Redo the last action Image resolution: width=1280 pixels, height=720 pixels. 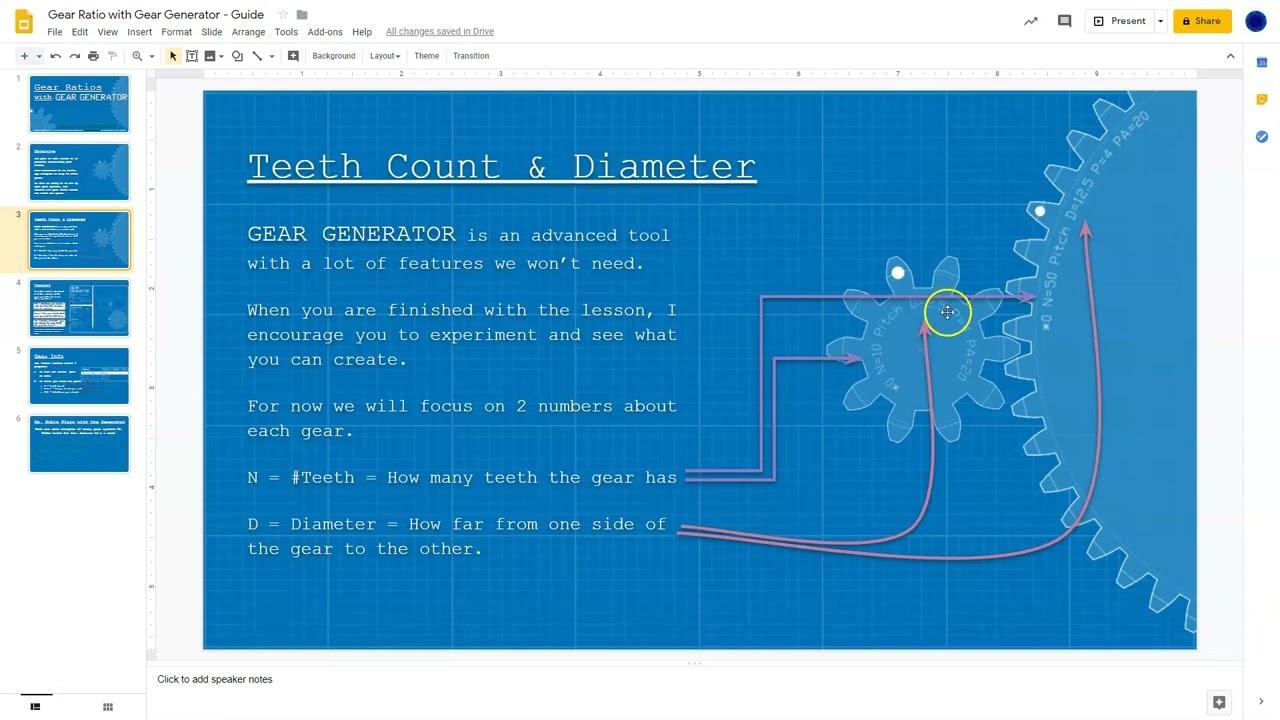pyautogui.click(x=74, y=56)
